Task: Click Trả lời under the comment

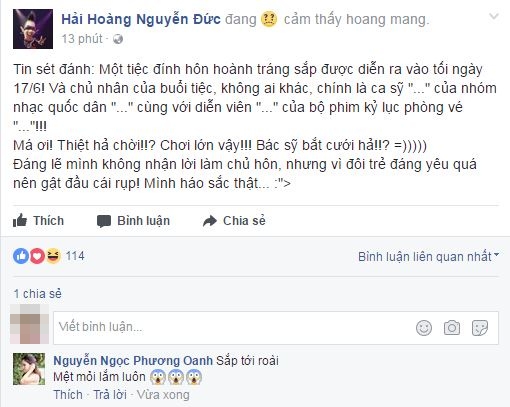Action: point(110,395)
